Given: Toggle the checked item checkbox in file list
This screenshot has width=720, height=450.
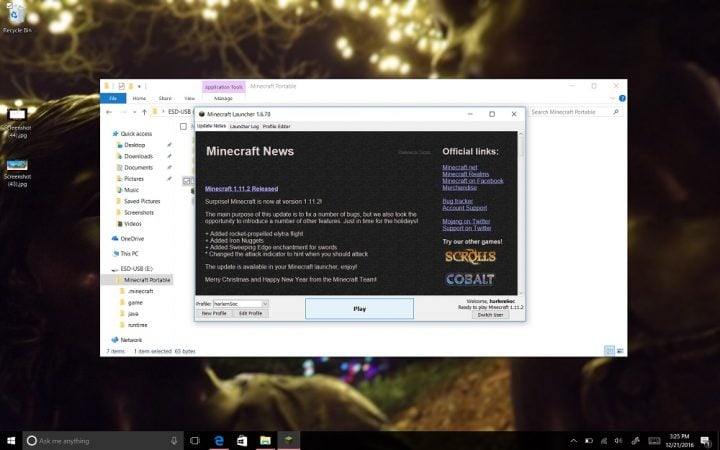Looking at the screenshot, I should coord(186,181).
